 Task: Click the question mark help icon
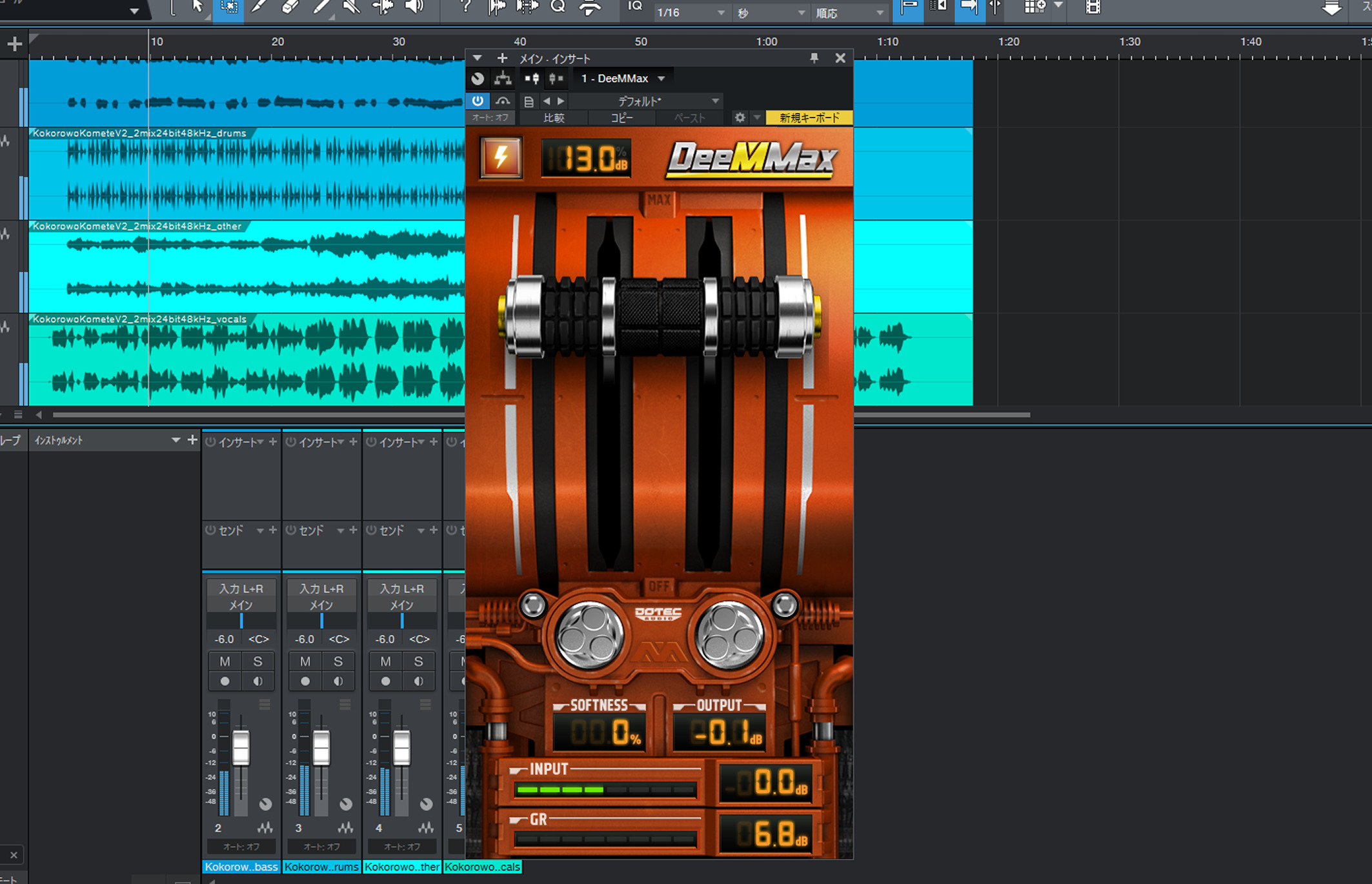pos(465,6)
